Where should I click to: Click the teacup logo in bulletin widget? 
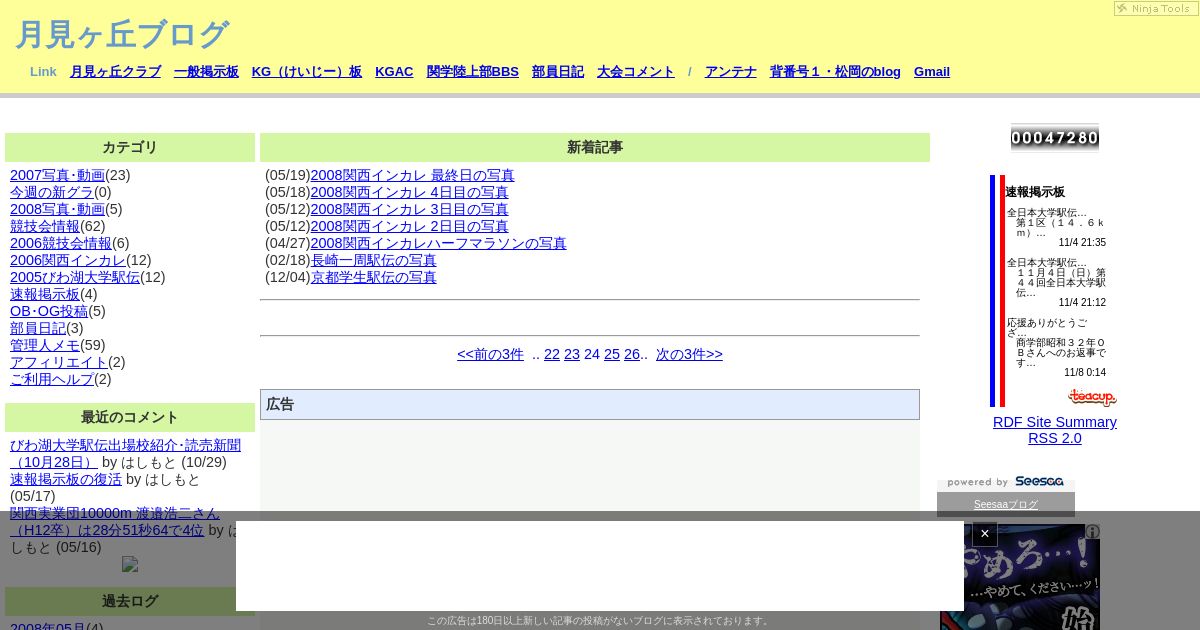tap(1092, 397)
